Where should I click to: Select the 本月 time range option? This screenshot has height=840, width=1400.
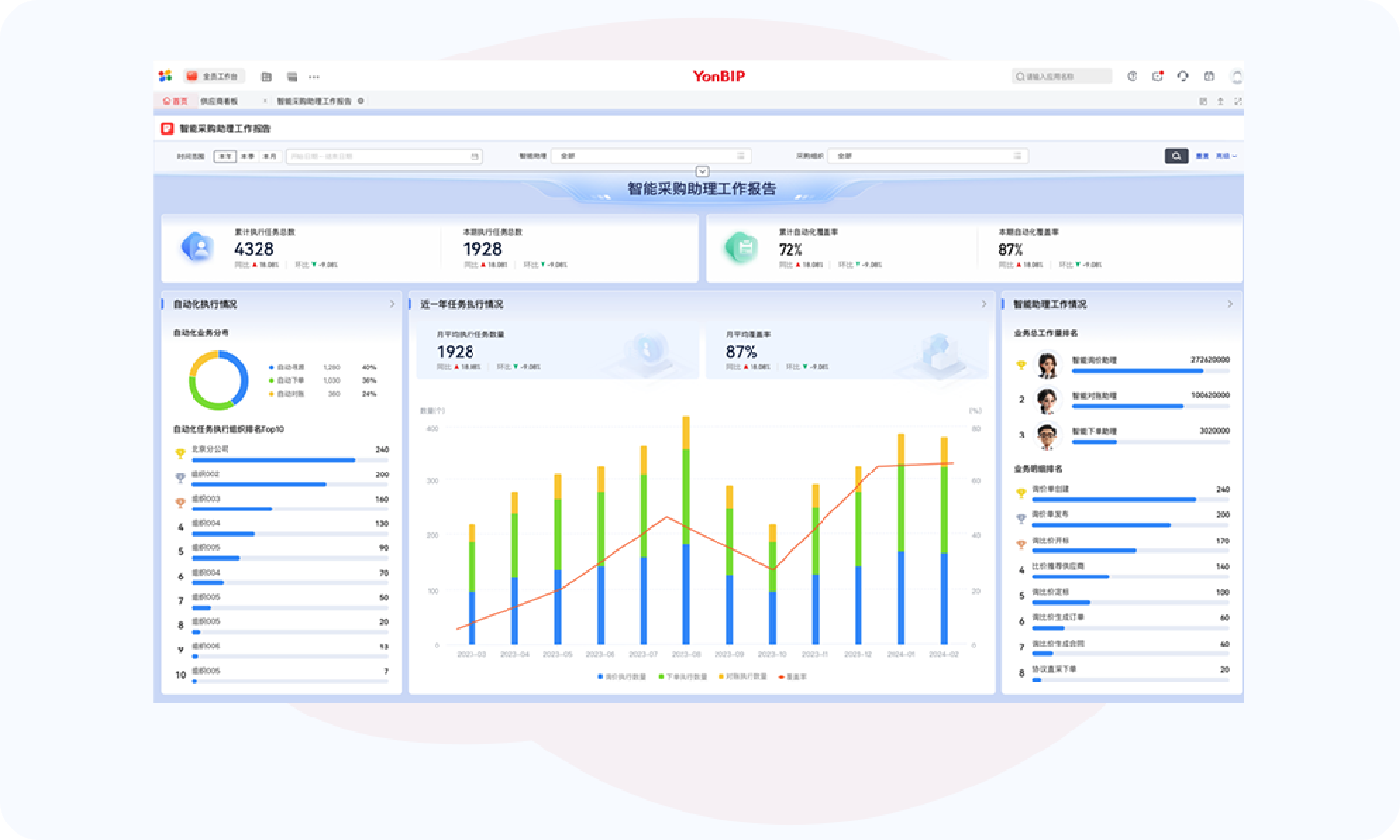[270, 156]
